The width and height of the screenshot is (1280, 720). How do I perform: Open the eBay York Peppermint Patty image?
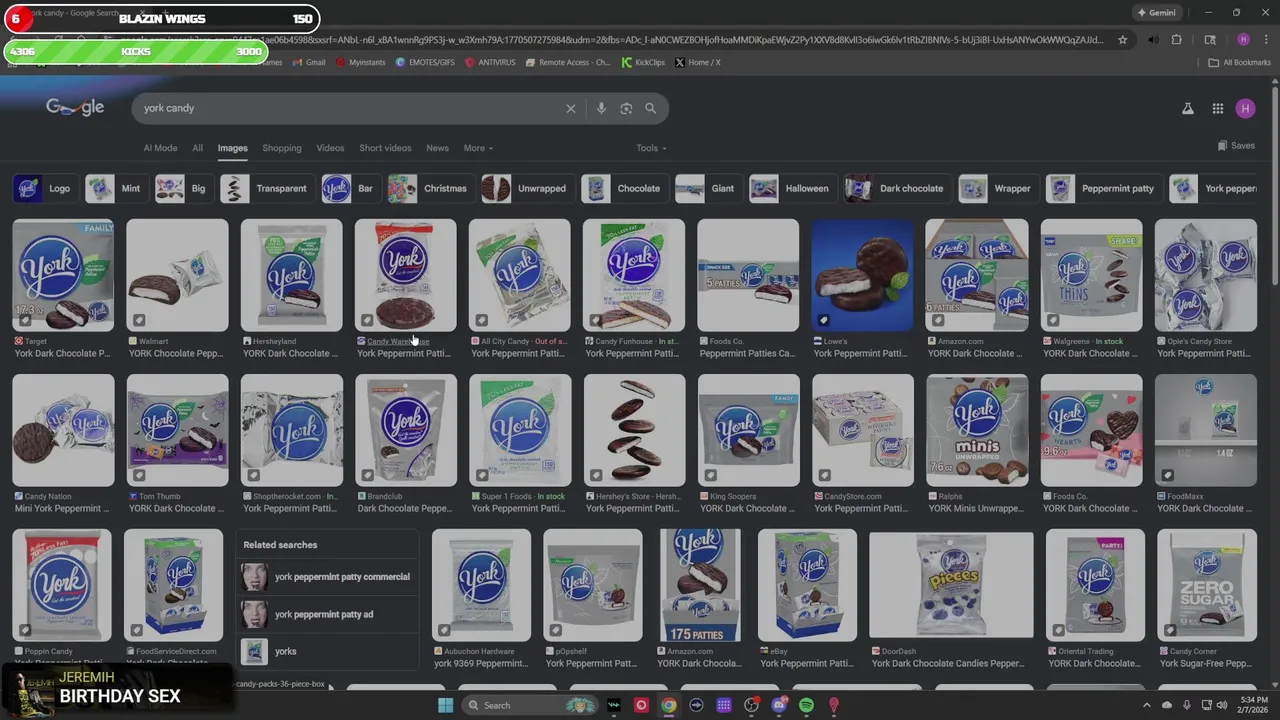807,586
